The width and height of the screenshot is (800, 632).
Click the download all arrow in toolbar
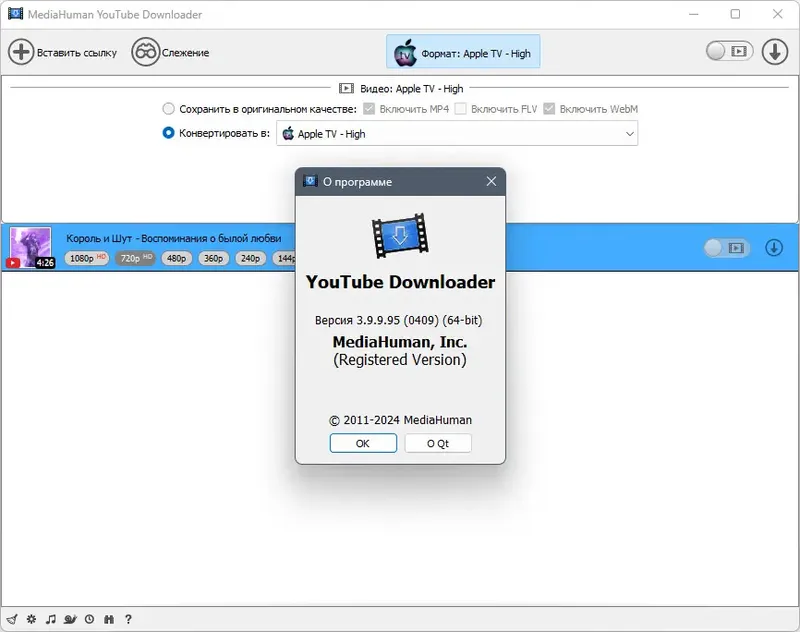click(774, 52)
